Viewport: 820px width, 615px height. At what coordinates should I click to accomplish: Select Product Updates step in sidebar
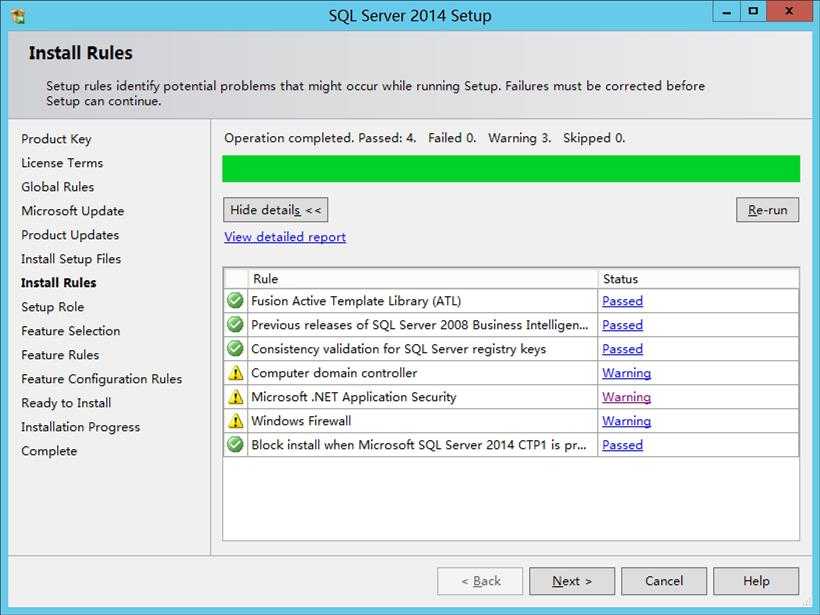pos(70,235)
